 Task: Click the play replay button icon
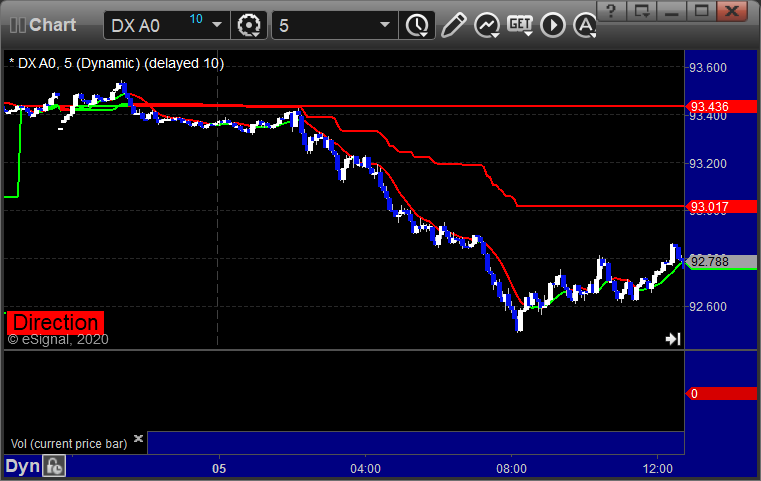[553, 25]
